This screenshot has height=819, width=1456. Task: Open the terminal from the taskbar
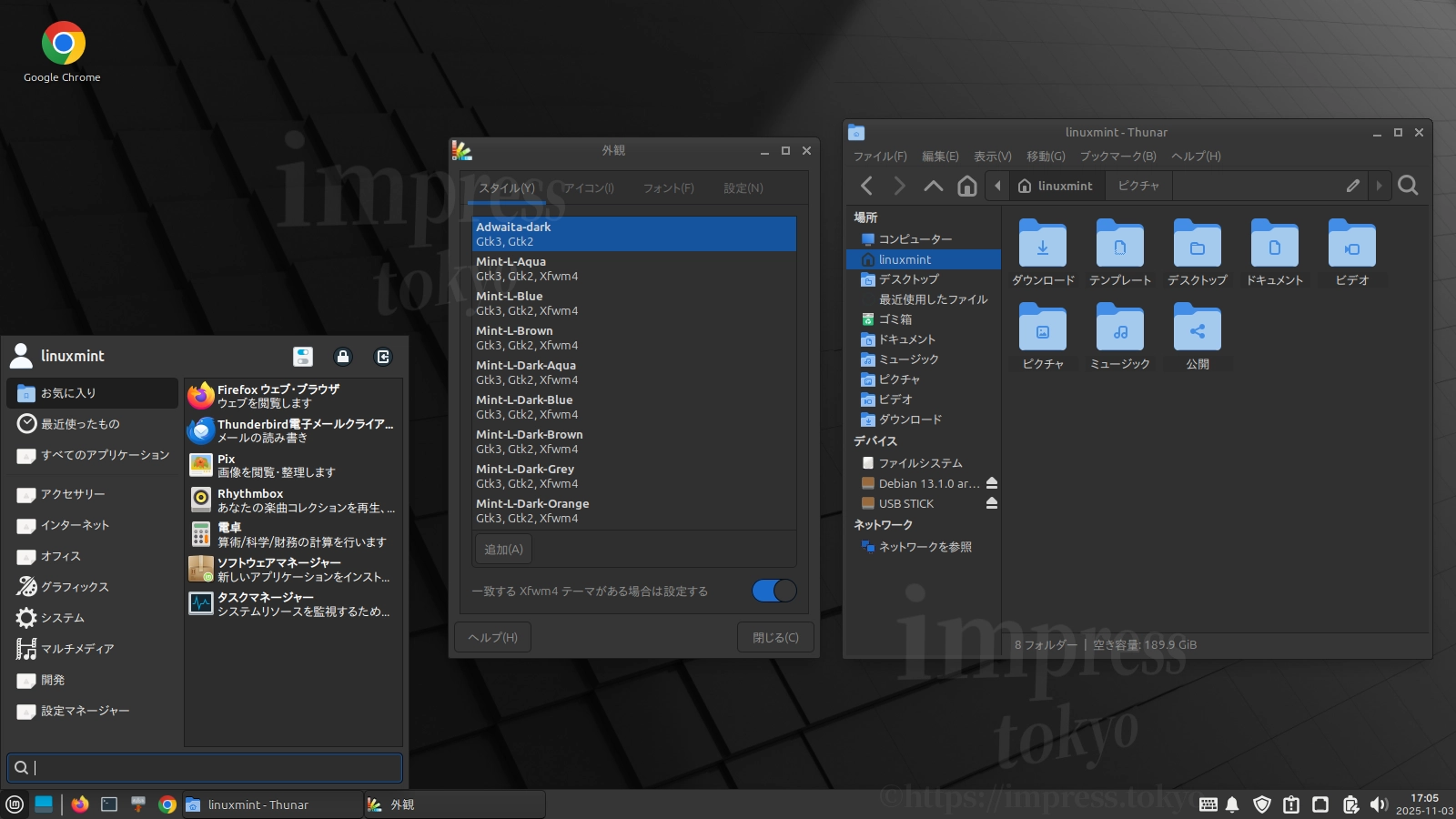pos(109,804)
